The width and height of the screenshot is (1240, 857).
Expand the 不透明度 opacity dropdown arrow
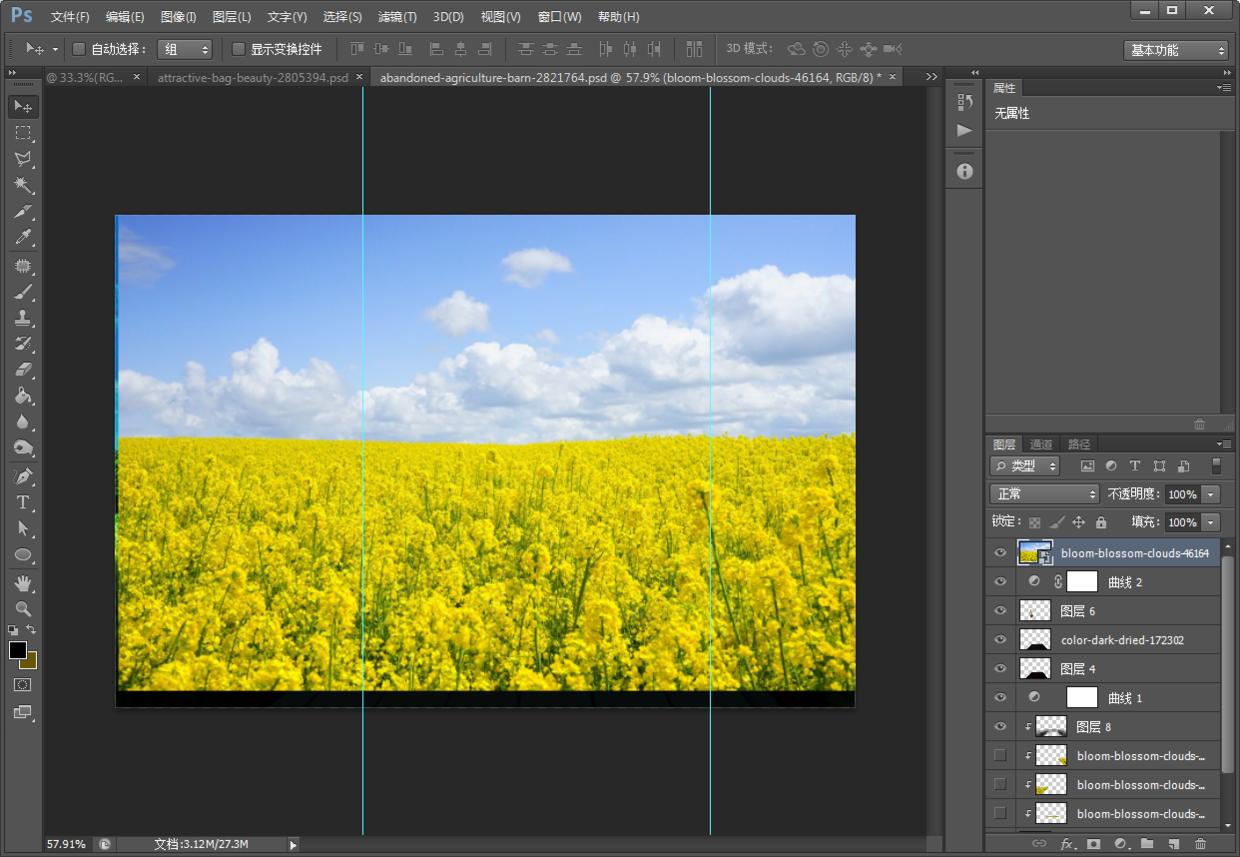1211,494
